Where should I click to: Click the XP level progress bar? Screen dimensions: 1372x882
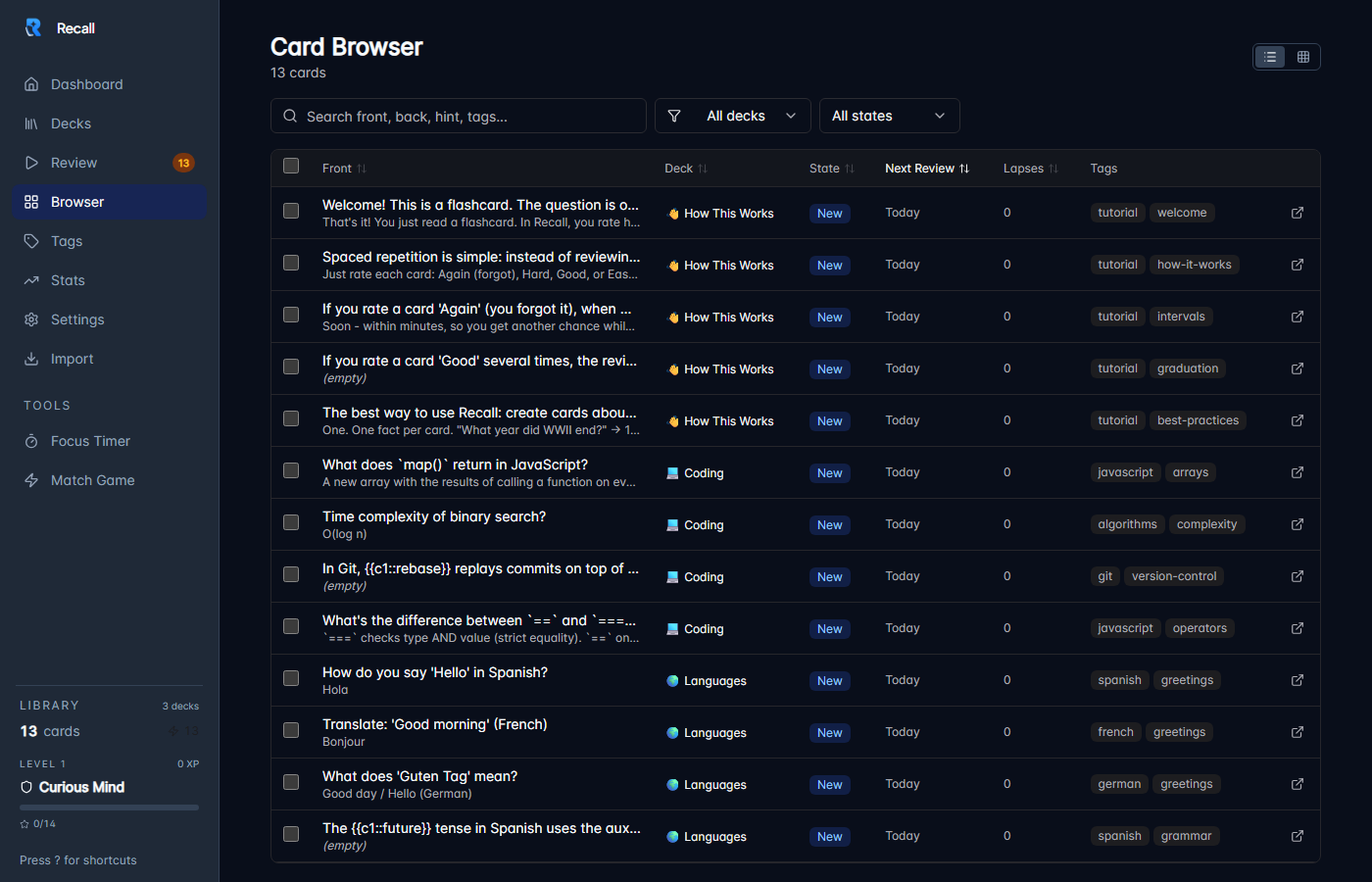click(110, 808)
